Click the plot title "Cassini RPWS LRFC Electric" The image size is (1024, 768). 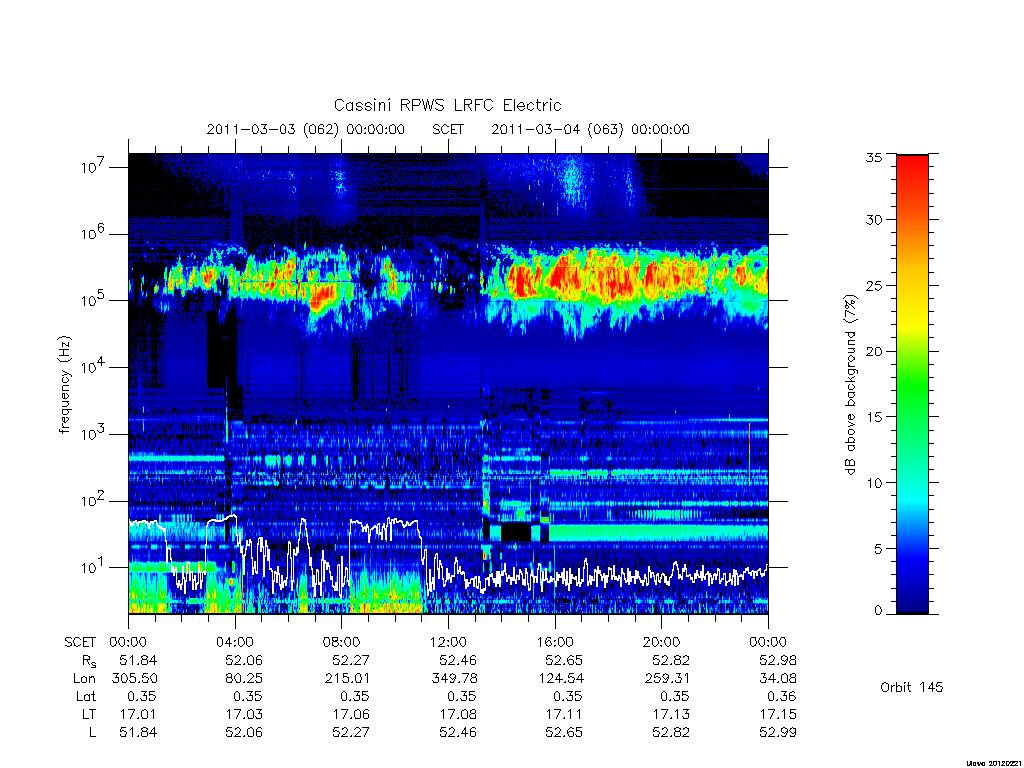(x=447, y=105)
